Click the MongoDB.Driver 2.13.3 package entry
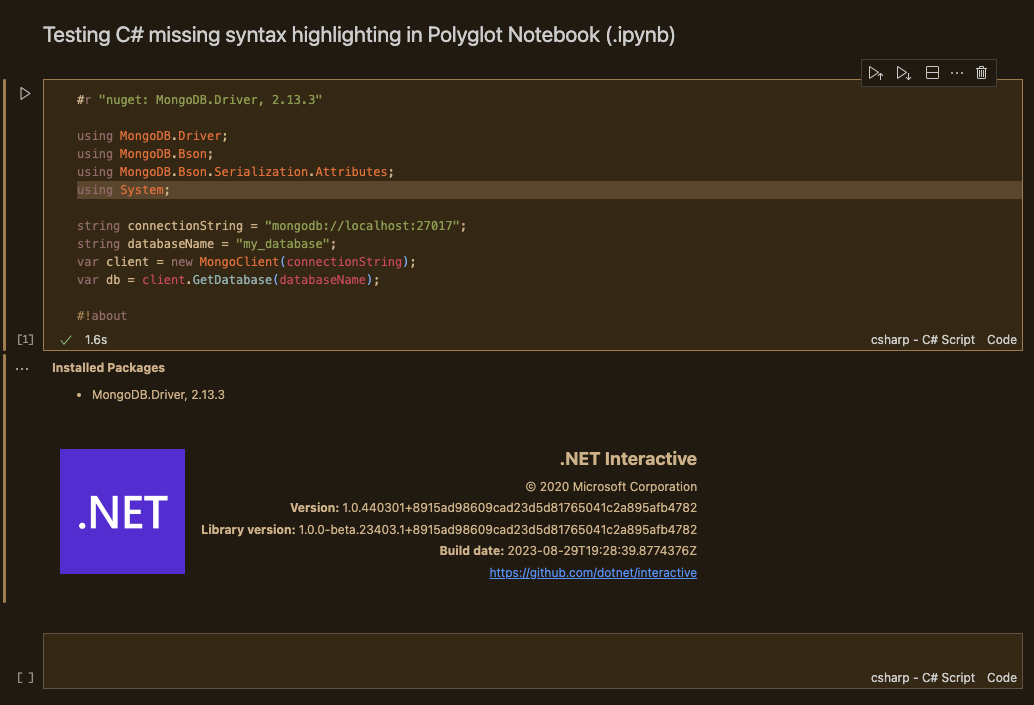 pyautogui.click(x=158, y=394)
